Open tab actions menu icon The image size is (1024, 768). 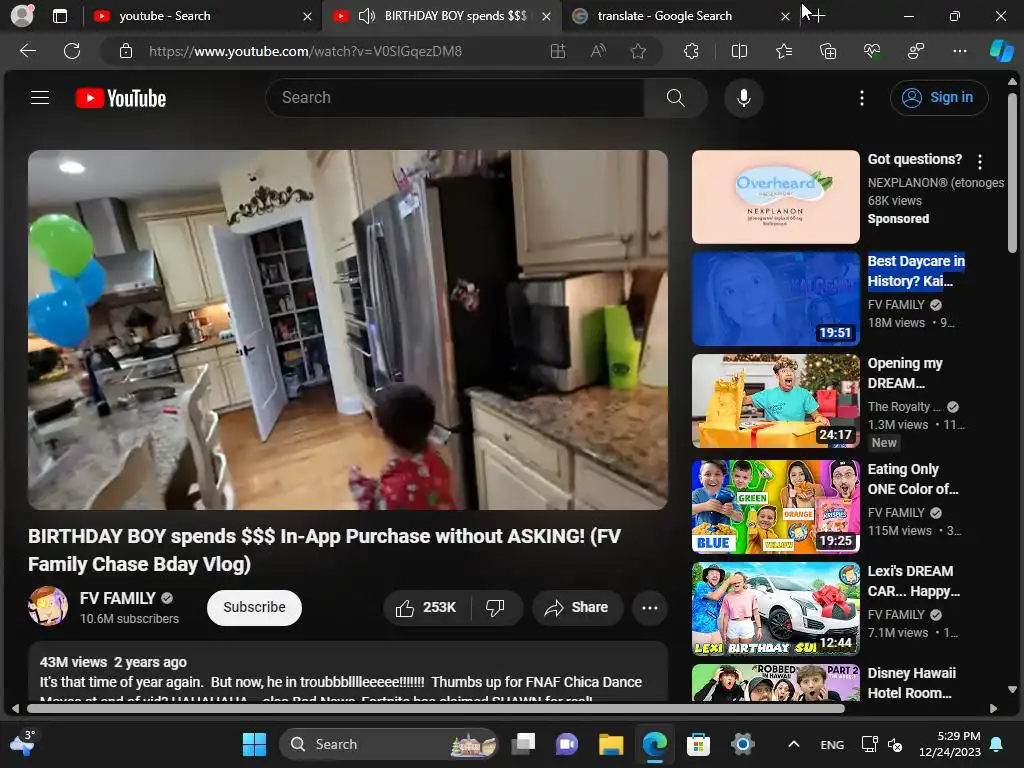coord(59,16)
